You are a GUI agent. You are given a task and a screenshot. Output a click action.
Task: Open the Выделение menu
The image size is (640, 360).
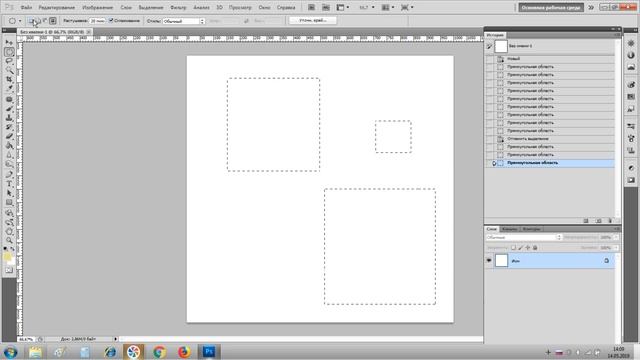point(151,7)
